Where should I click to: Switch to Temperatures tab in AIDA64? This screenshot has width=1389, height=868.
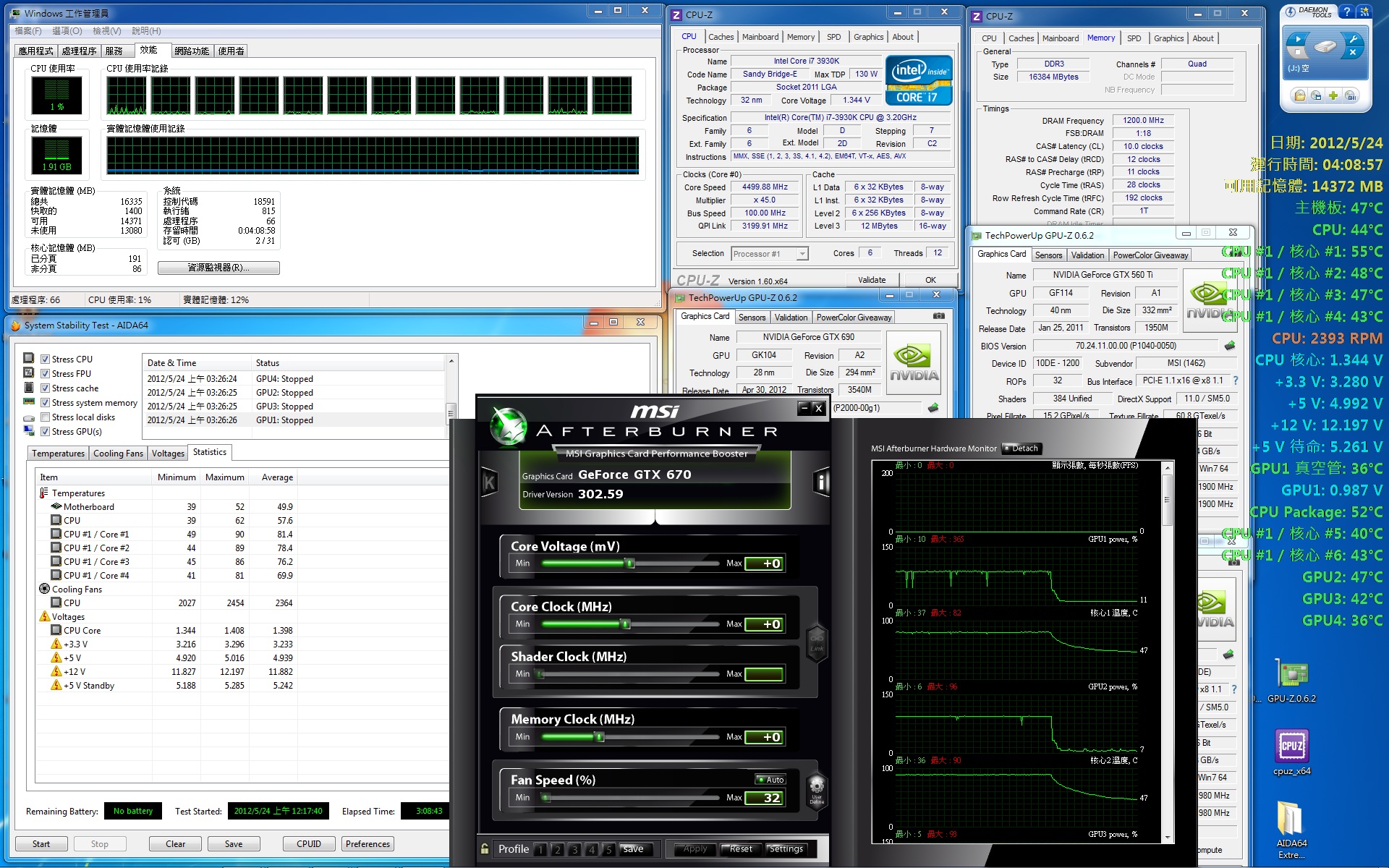58,454
